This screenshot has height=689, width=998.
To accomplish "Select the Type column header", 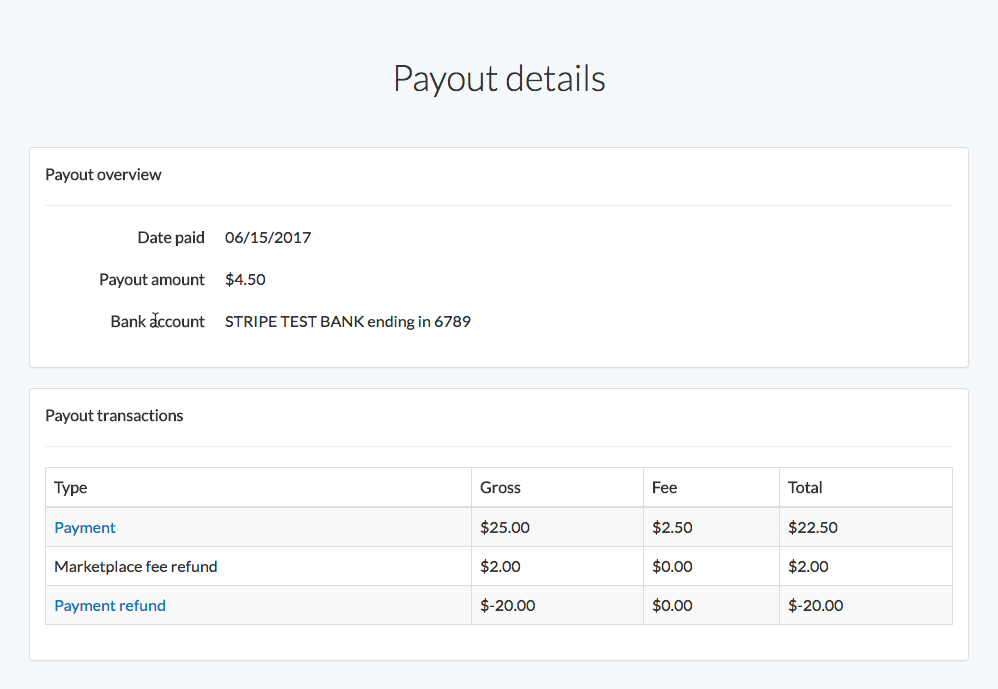I will point(70,487).
